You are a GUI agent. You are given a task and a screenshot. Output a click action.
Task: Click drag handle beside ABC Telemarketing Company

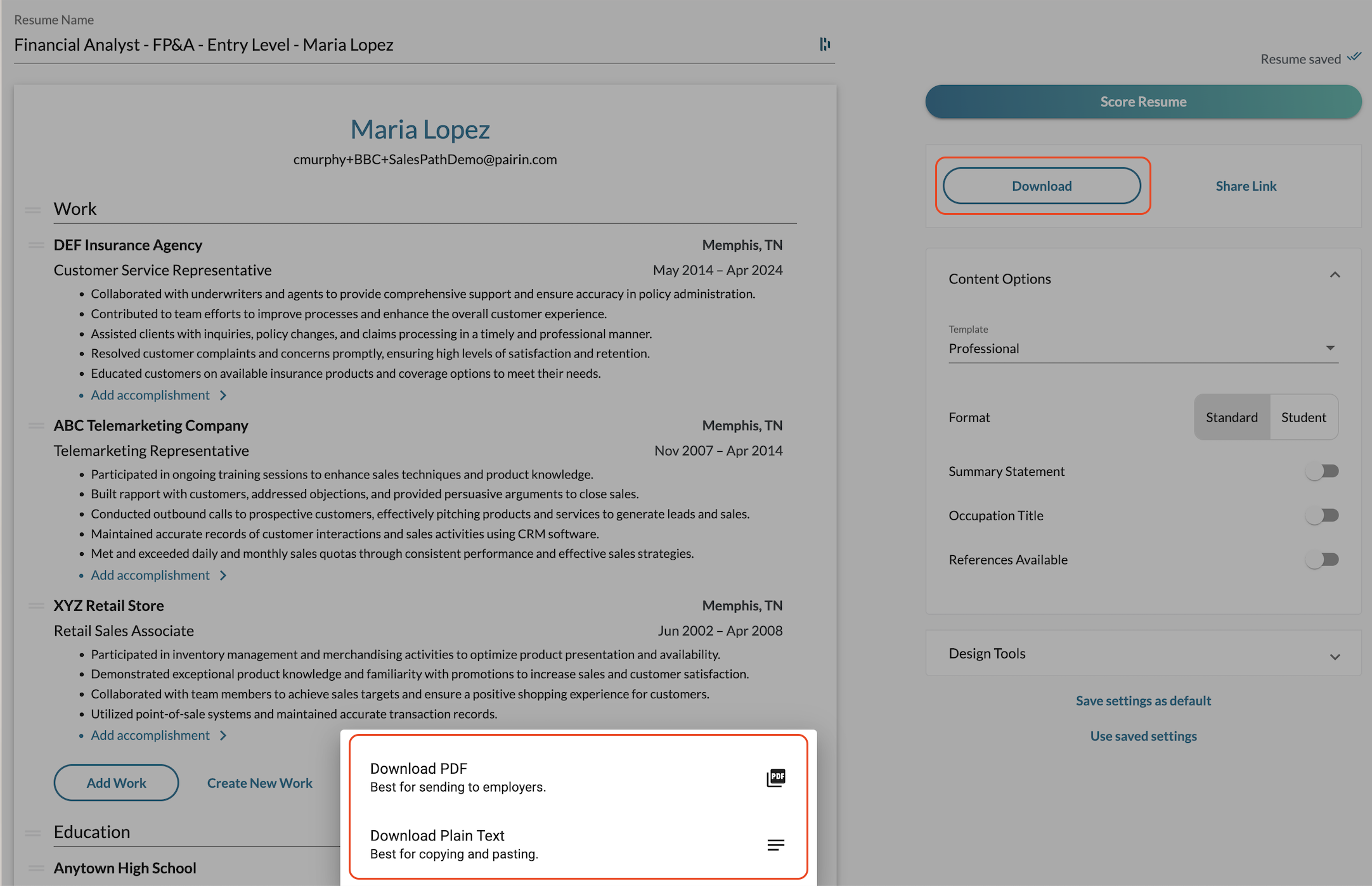[x=36, y=426]
